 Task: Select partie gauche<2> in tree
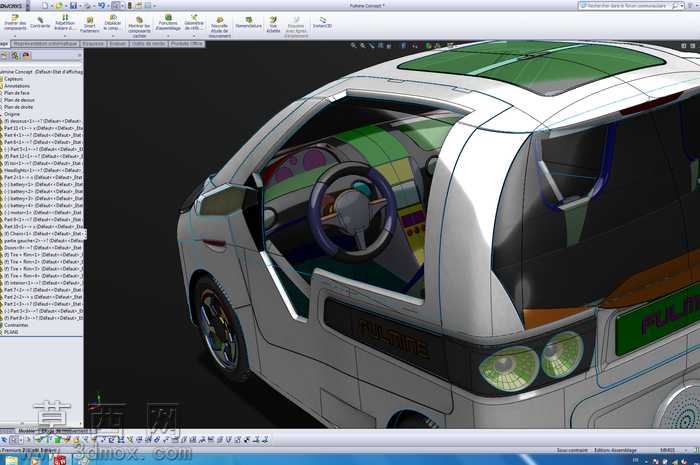[43, 241]
